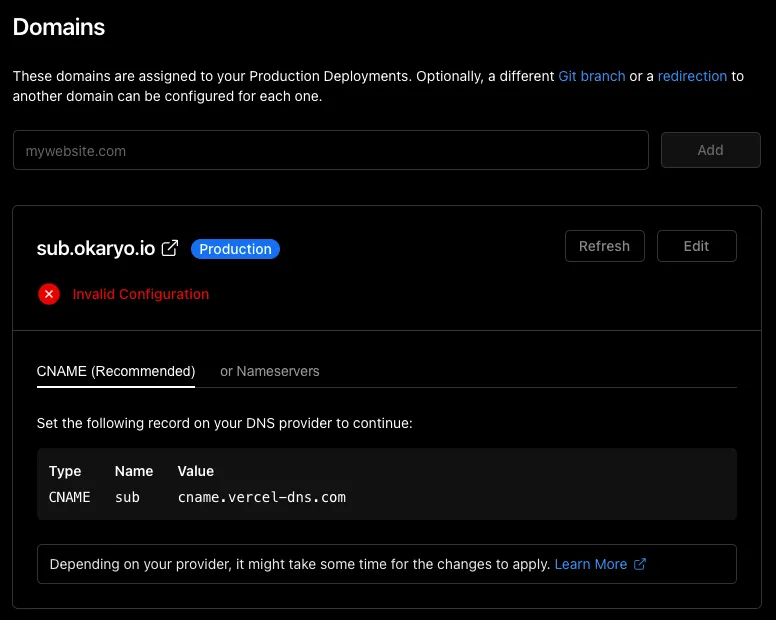Image resolution: width=776 pixels, height=620 pixels.
Task: Follow the redirection link
Action: 692,76
